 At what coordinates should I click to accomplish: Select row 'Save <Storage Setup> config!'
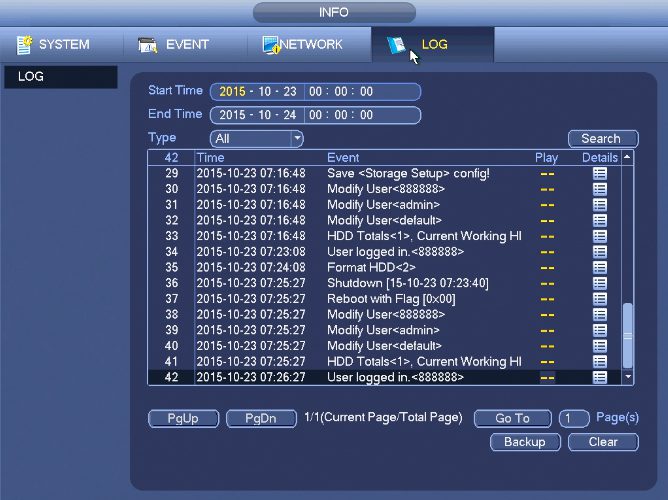pyautogui.click(x=384, y=173)
